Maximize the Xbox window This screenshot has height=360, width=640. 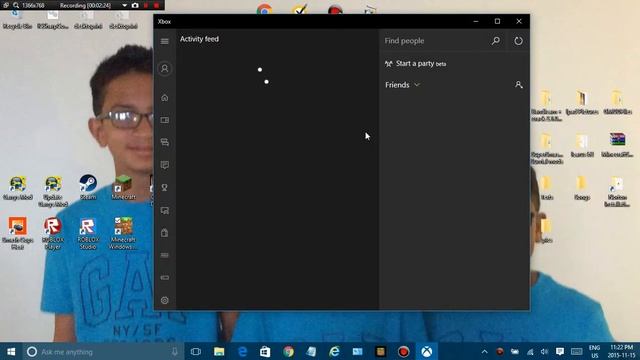point(497,21)
